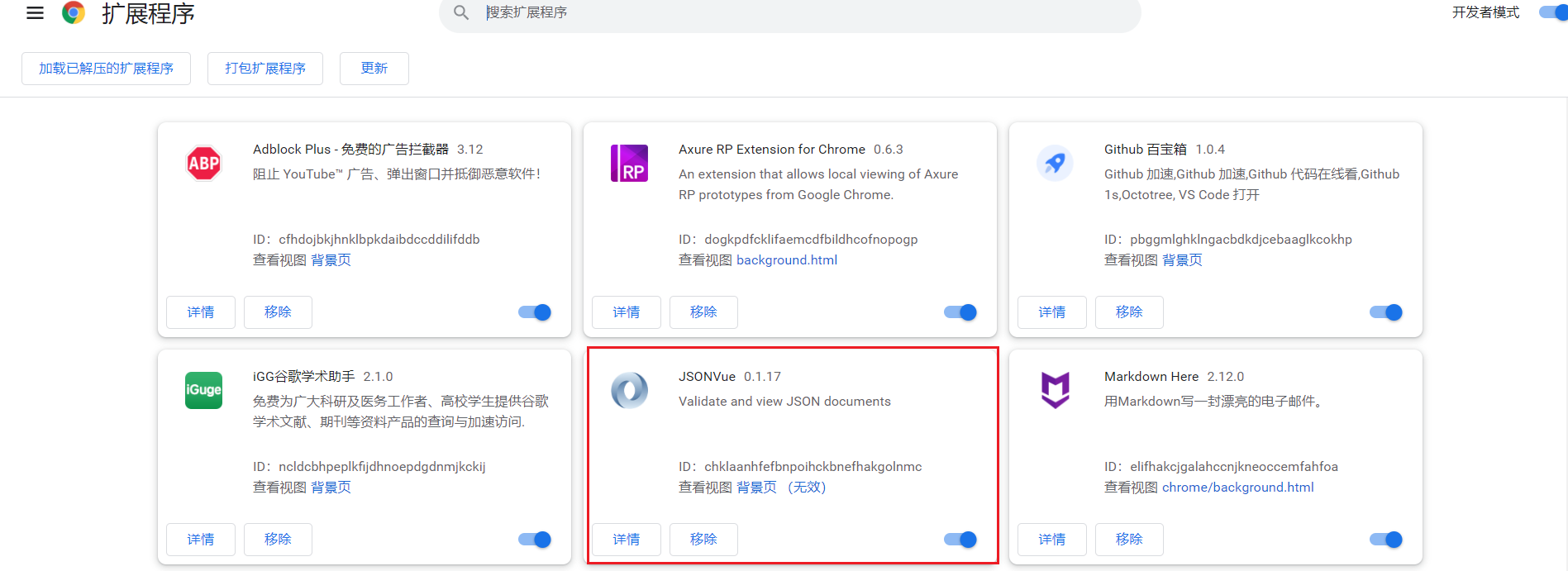Click Github 百宝箱 ID pbggmlghklngacbdkdjcebaaglkcokhp
Screen dimensions: 1568x571
[1241, 240]
